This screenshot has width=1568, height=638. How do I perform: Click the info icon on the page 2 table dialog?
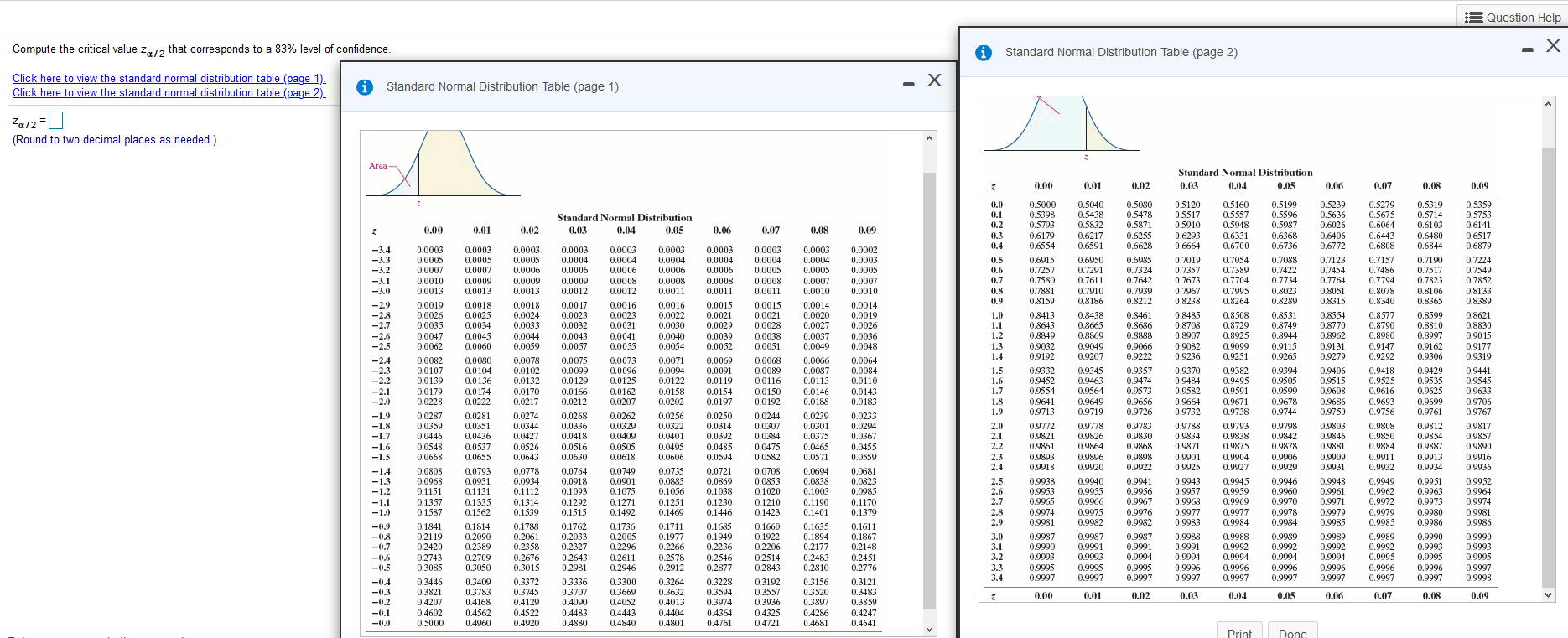(984, 53)
